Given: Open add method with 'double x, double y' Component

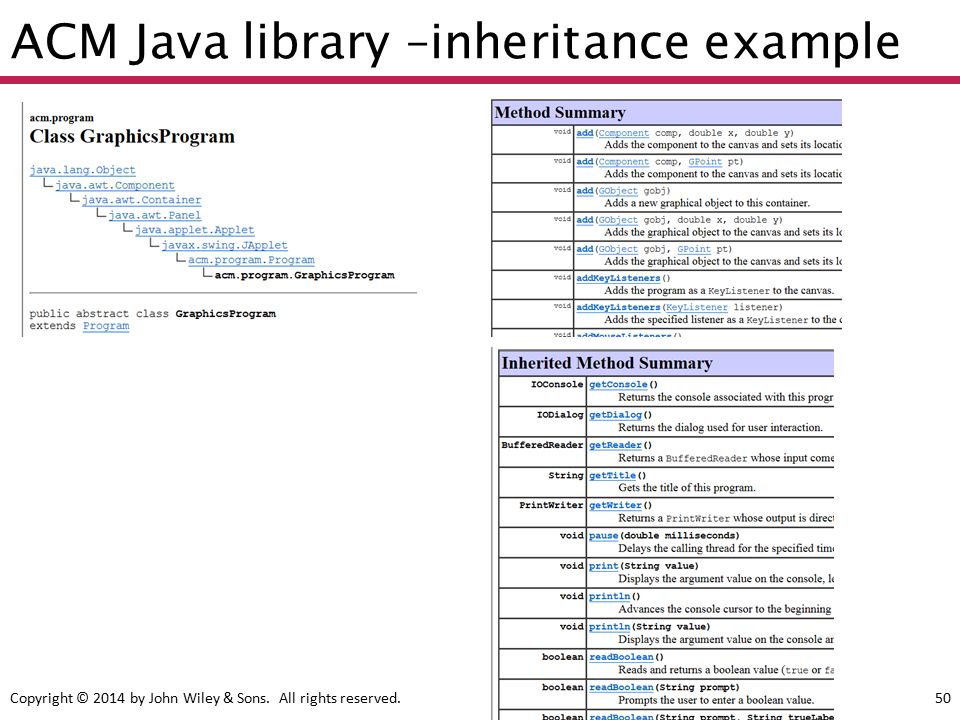Looking at the screenshot, I should point(585,133).
